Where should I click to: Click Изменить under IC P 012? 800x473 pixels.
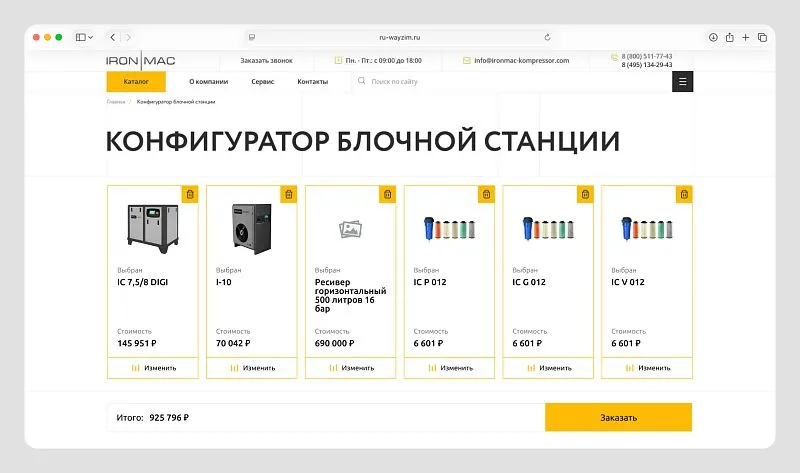(x=449, y=368)
